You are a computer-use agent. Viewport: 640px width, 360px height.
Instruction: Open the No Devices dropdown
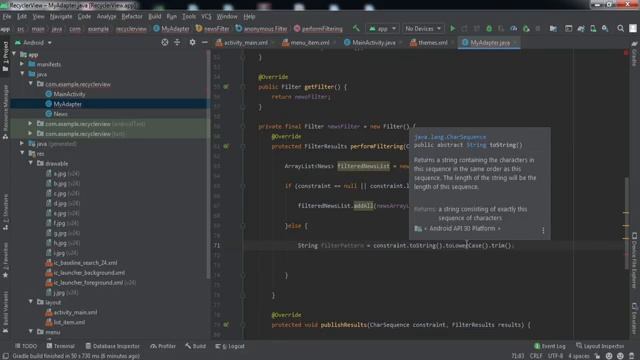pyautogui.click(x=422, y=29)
